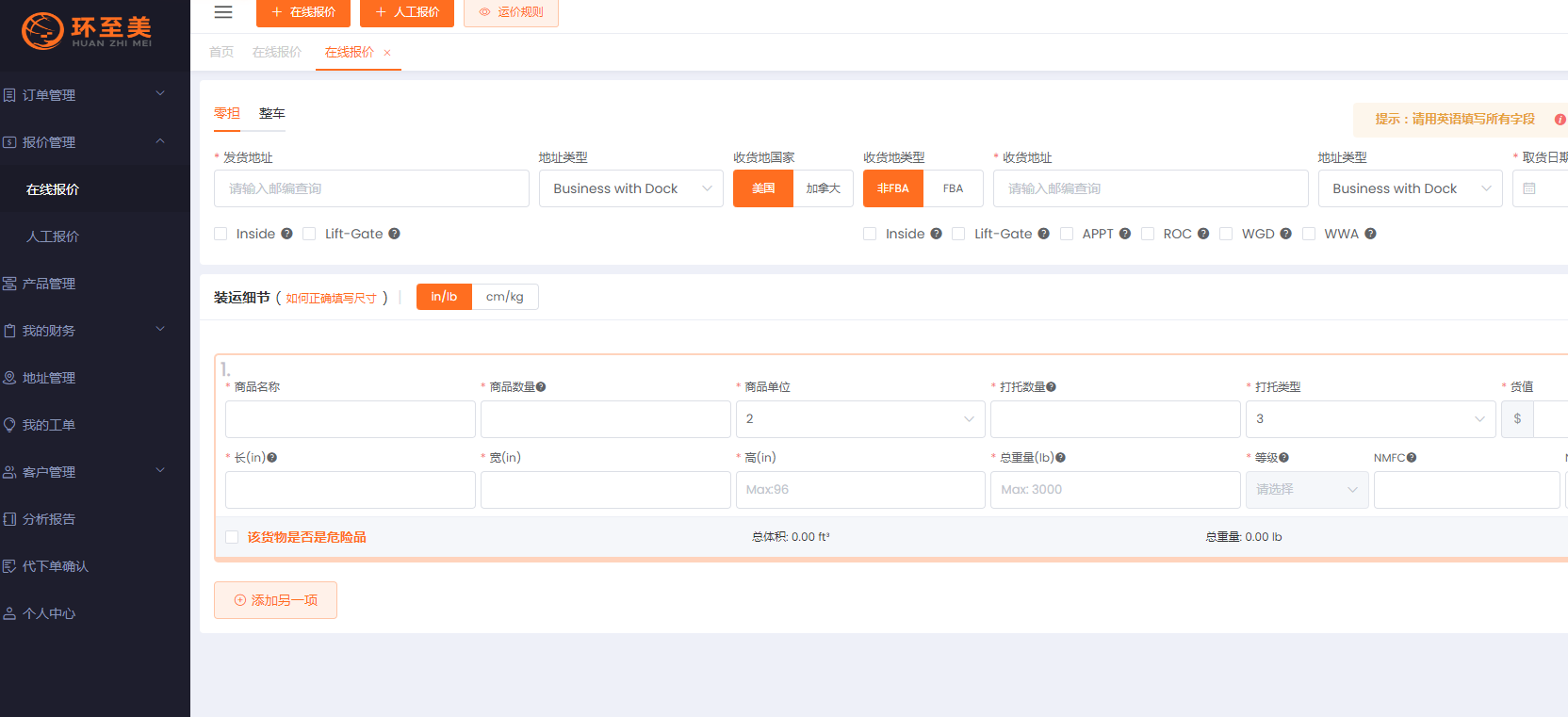Click the 添加另一项 button

(x=275, y=600)
